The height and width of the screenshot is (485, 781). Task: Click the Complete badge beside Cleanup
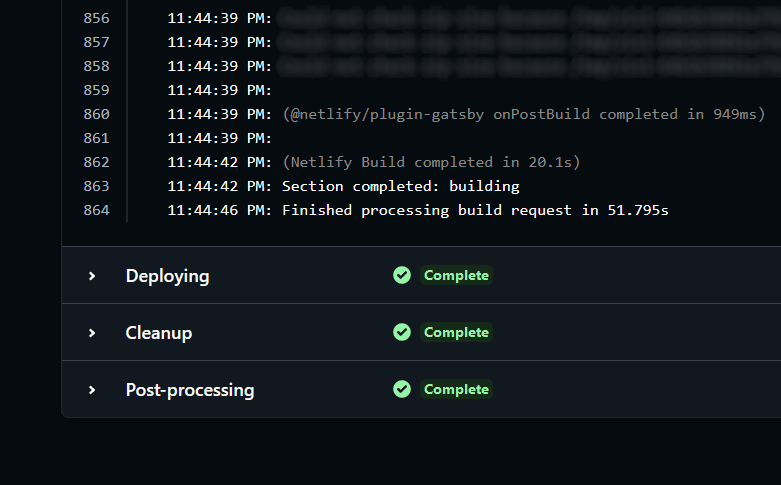(x=456, y=332)
